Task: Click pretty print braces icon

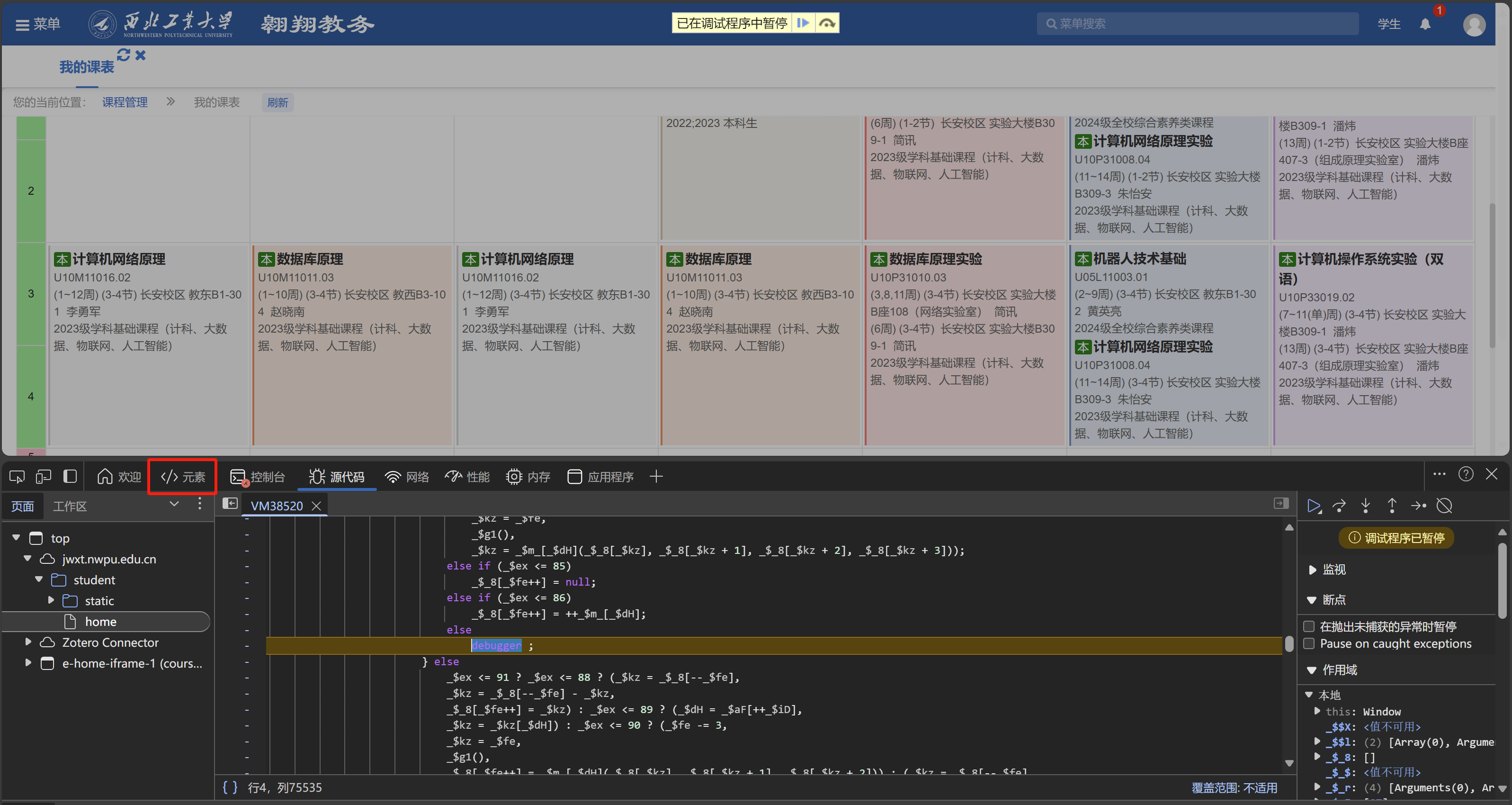Action: 230,787
